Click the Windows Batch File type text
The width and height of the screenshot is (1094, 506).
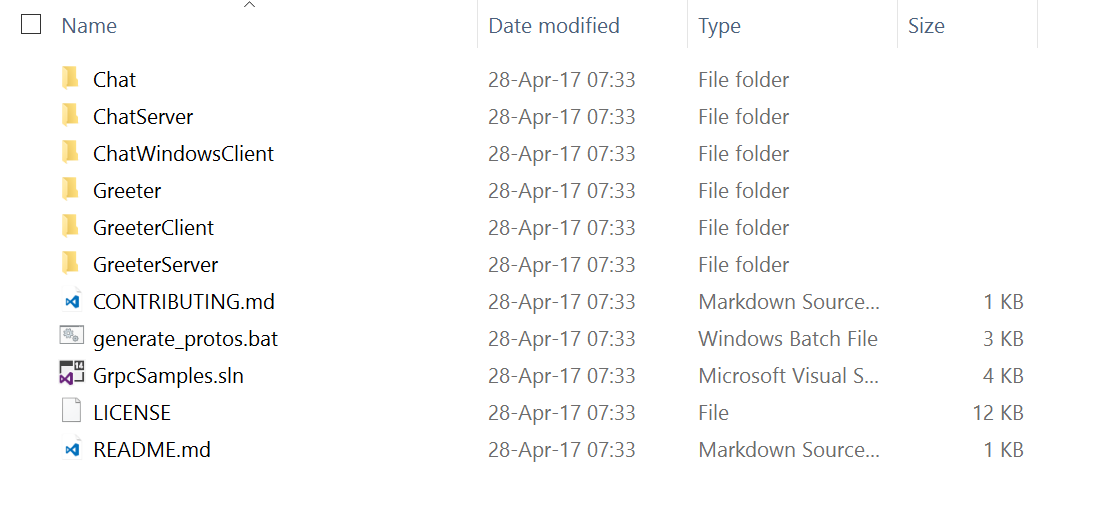click(787, 339)
